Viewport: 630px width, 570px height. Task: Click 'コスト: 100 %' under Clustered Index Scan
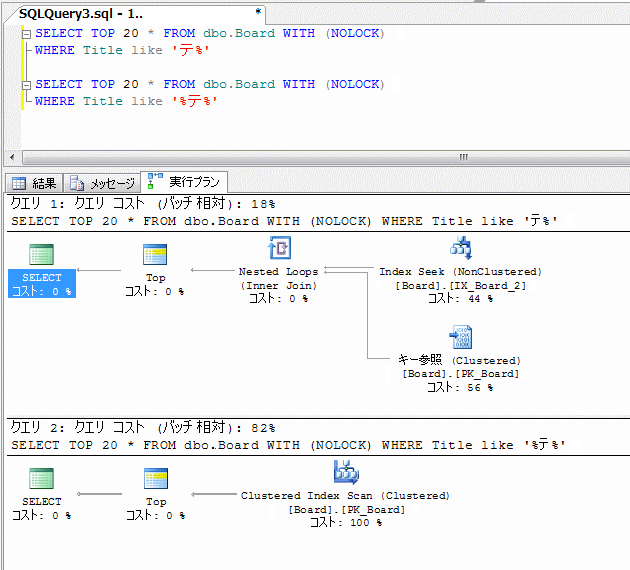point(346,522)
